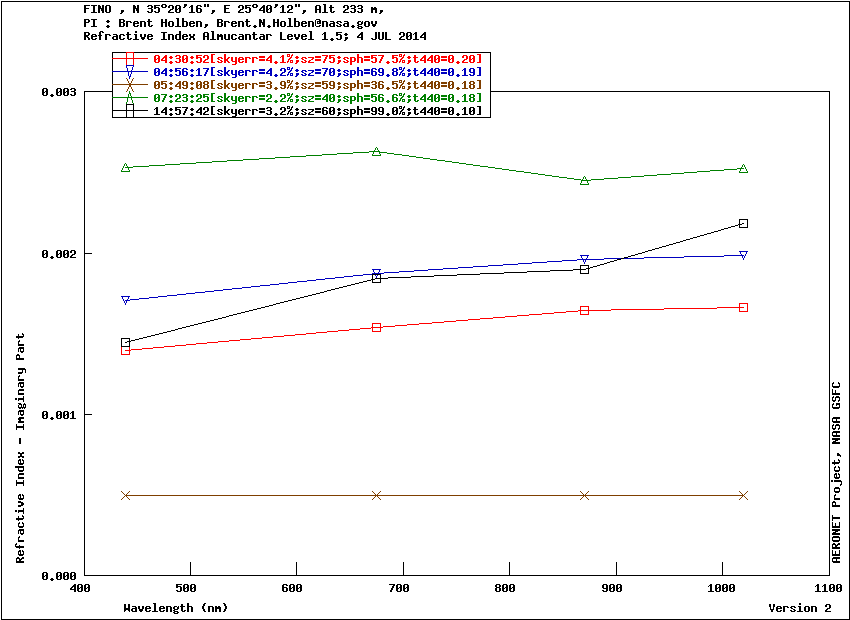The height and width of the screenshot is (620, 850).
Task: Click the 0.003 y-axis tick label
Action: pyautogui.click(x=58, y=92)
